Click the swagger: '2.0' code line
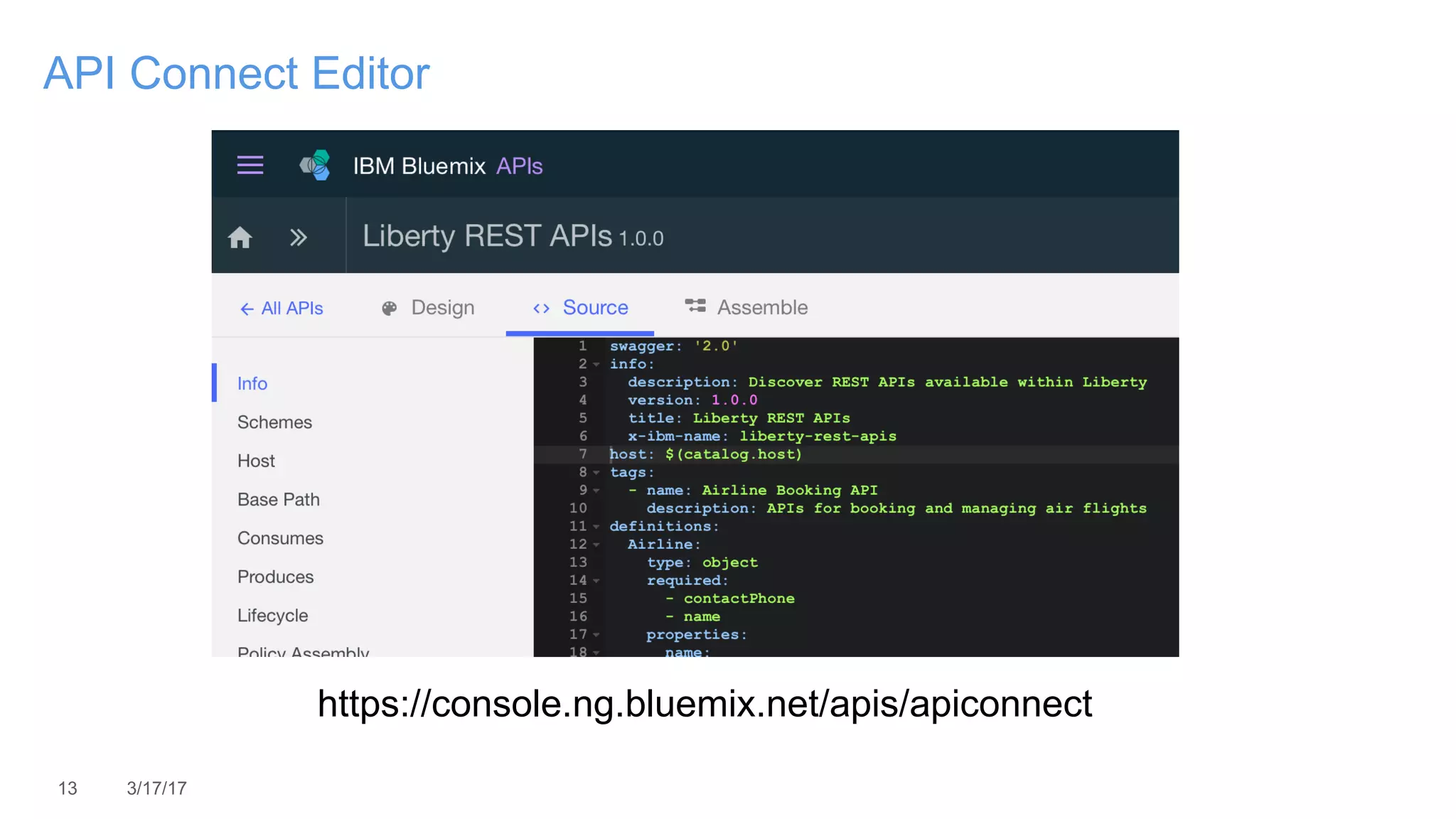1456x819 pixels. click(x=673, y=346)
